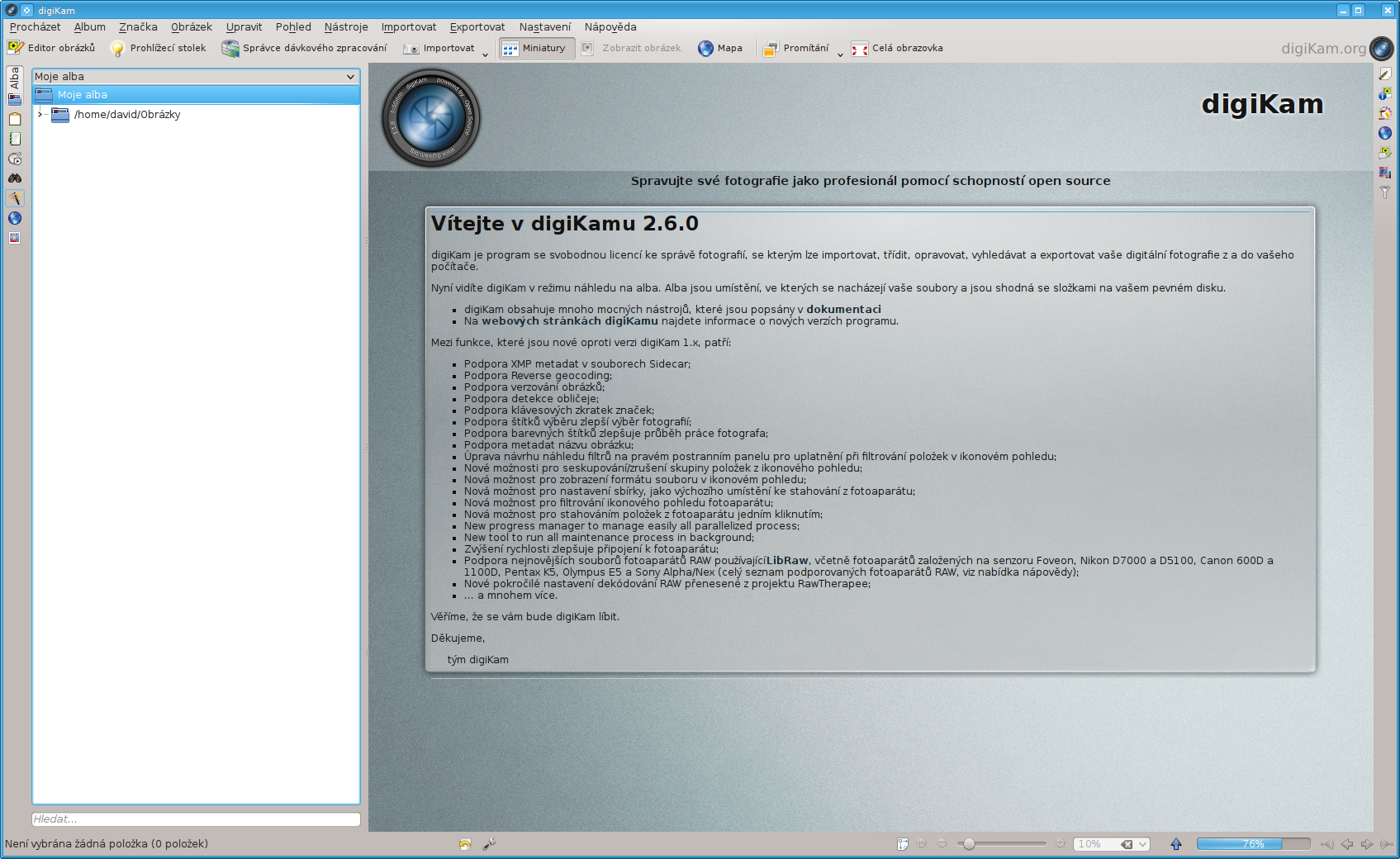Click the blue up arrow in status bar
Viewport: 1400px width, 859px height.
[x=1176, y=844]
